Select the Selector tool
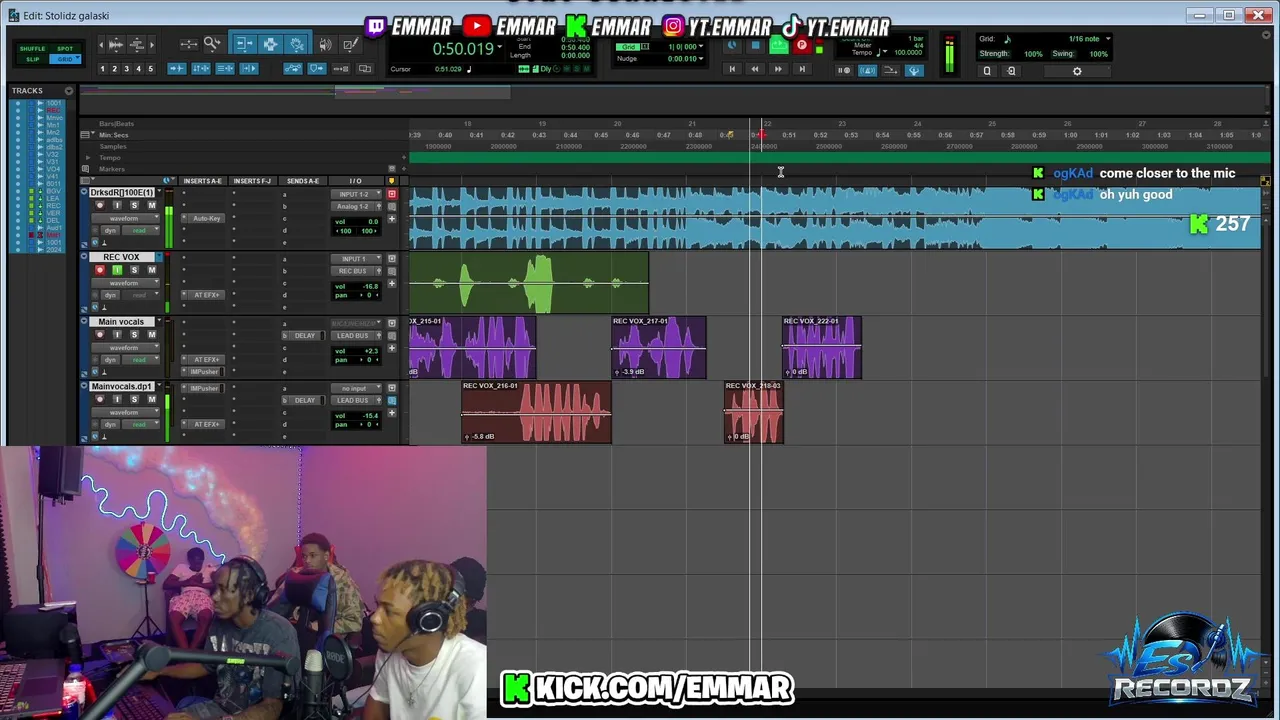Screen dimensions: 1280x720 click(x=270, y=44)
